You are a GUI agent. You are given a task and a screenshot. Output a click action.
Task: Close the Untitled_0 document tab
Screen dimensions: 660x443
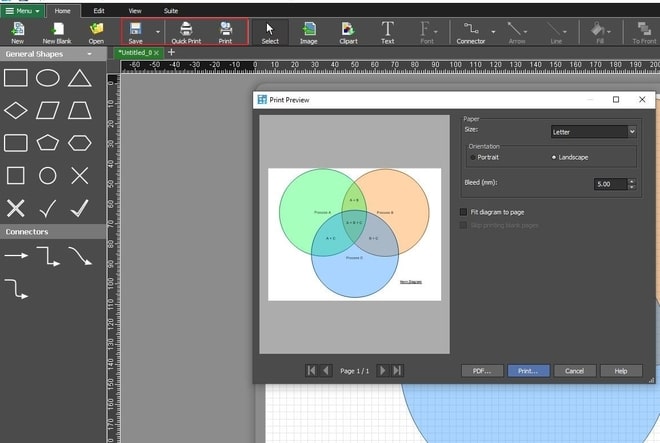157,53
